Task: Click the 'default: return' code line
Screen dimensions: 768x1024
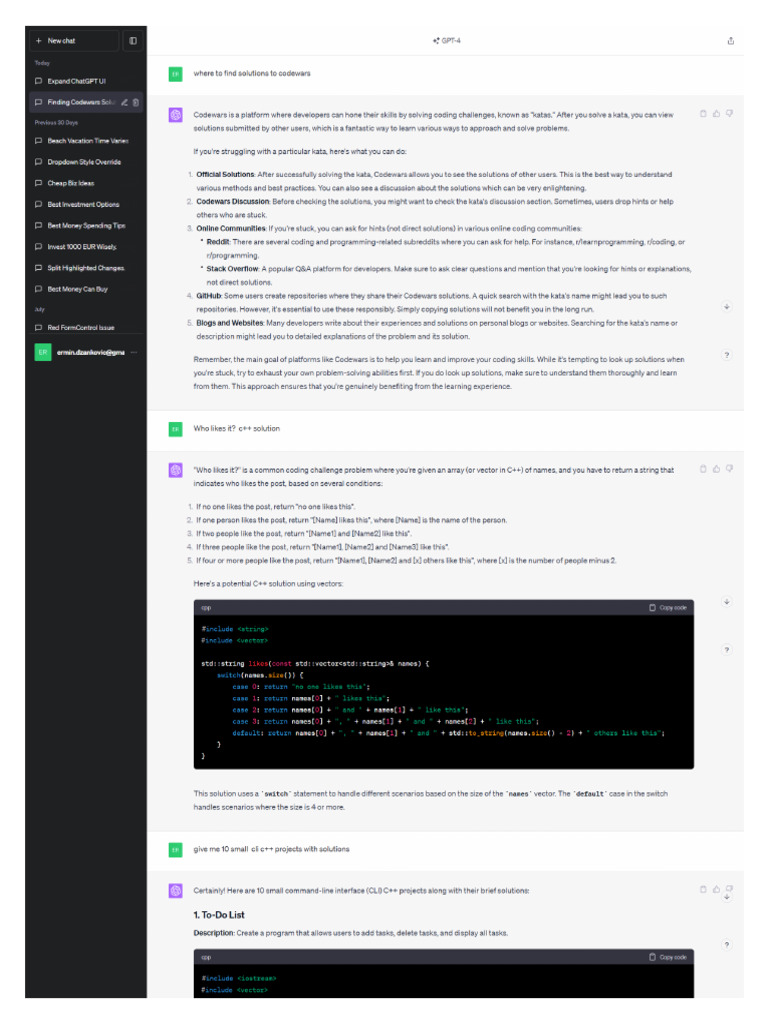Action: tap(448, 733)
